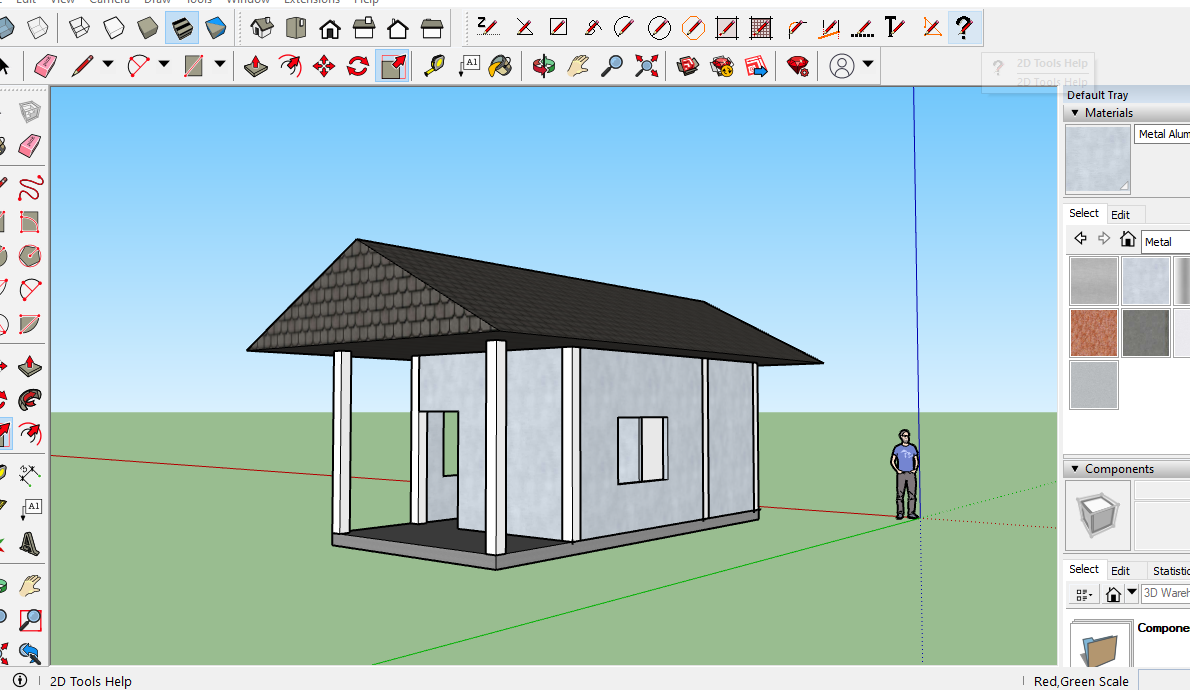Switch to Components Edit tab

1120,571
